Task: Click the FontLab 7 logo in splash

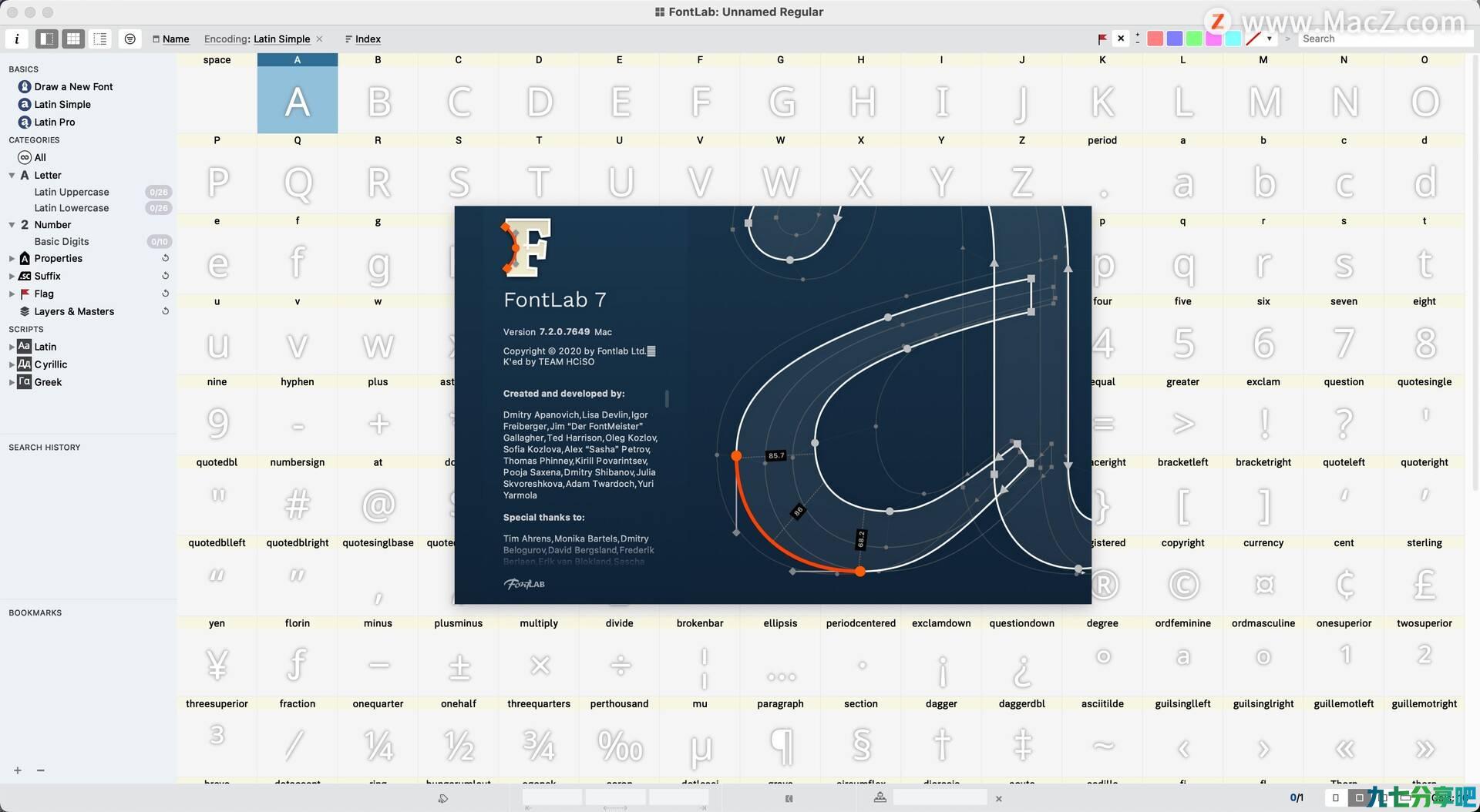Action: [x=526, y=247]
